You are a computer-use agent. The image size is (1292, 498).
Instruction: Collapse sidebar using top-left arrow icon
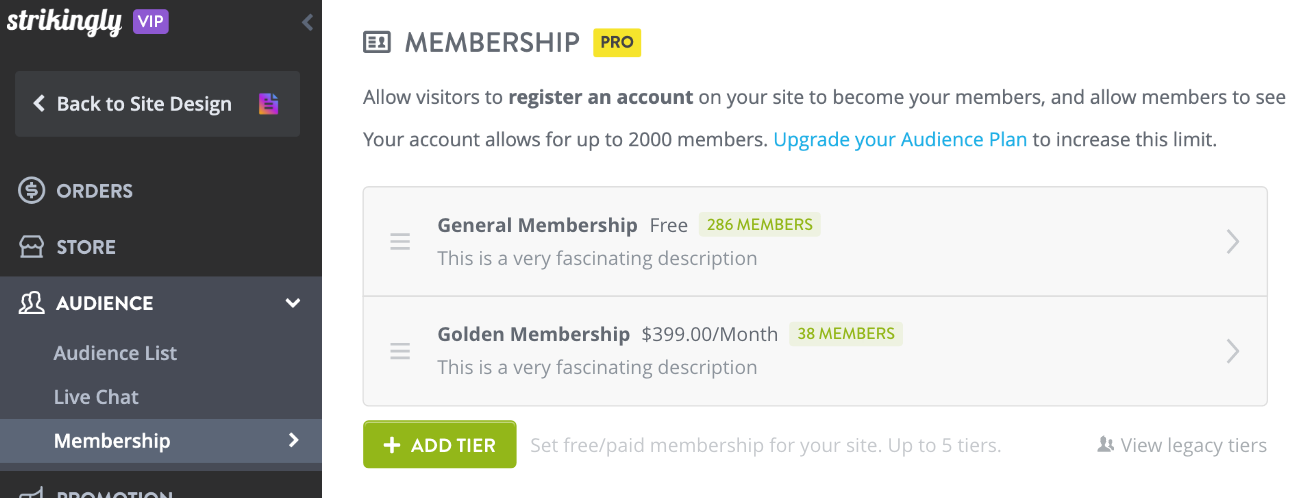pos(307,22)
